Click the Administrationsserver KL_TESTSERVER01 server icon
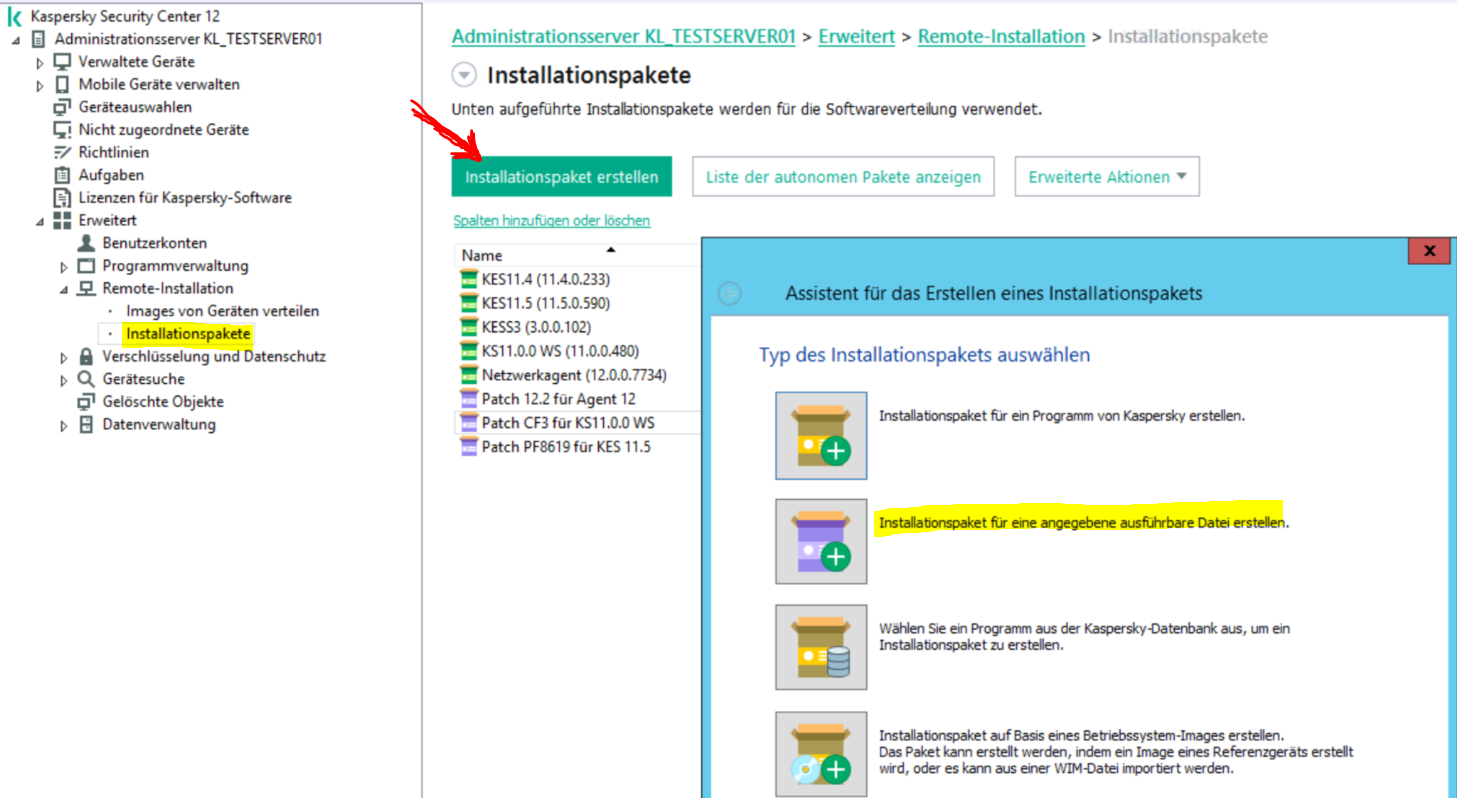 [39, 40]
